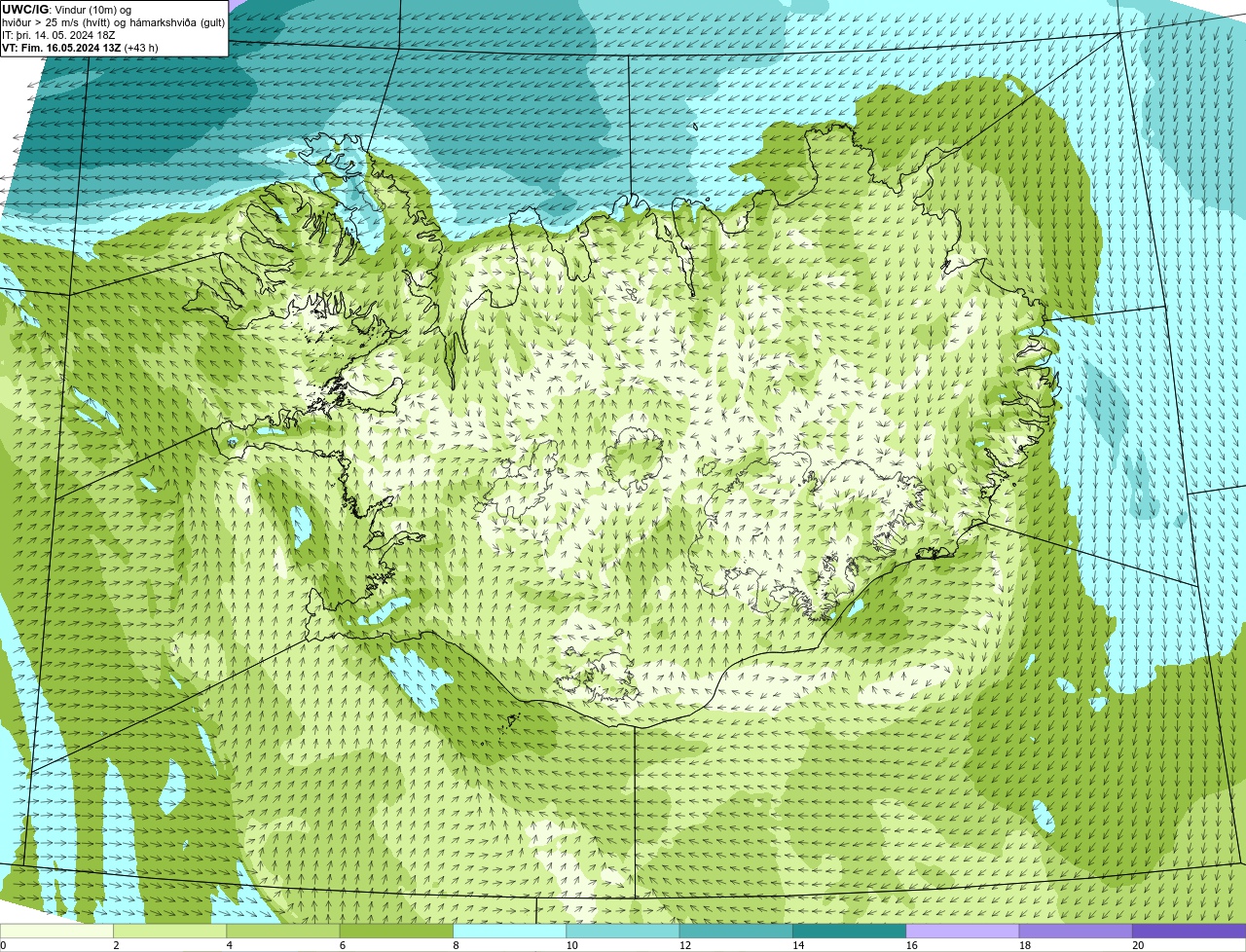This screenshot has width=1246, height=952.
Task: Click the legend label "2"
Action: pos(116,945)
